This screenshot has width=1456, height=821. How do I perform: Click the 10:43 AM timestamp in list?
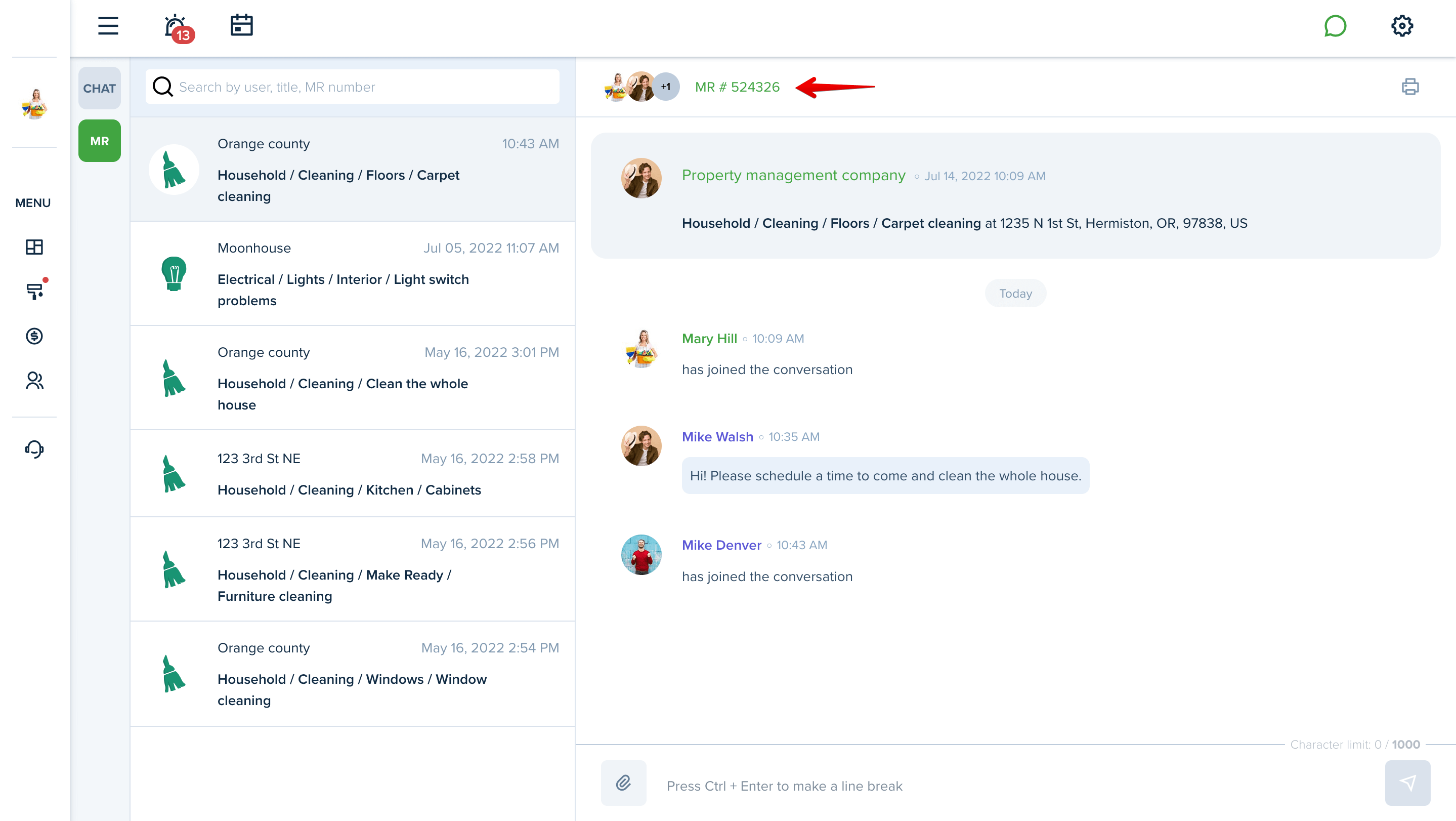[530, 144]
